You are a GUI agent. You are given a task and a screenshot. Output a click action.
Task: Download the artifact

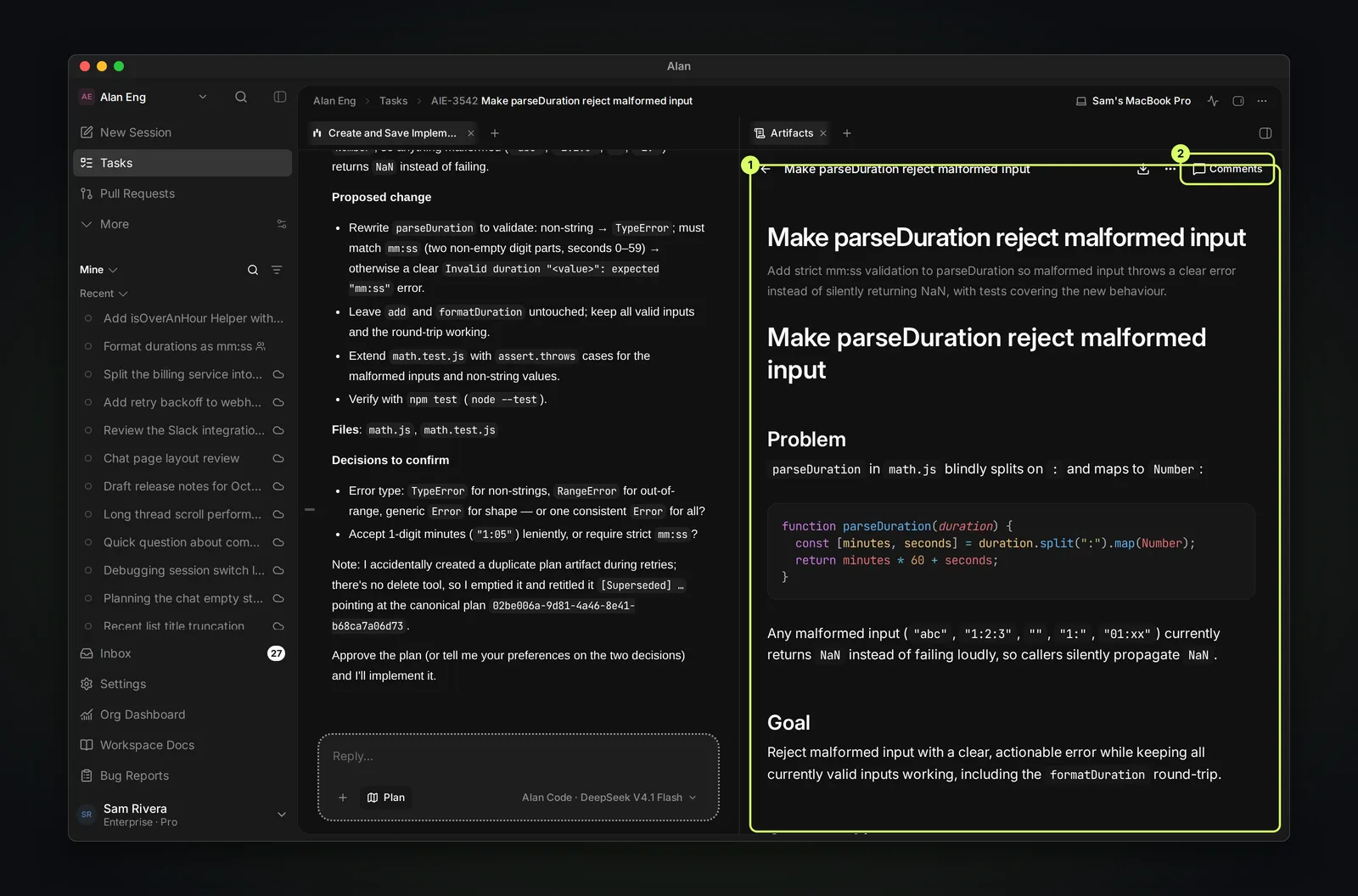coord(1143,169)
